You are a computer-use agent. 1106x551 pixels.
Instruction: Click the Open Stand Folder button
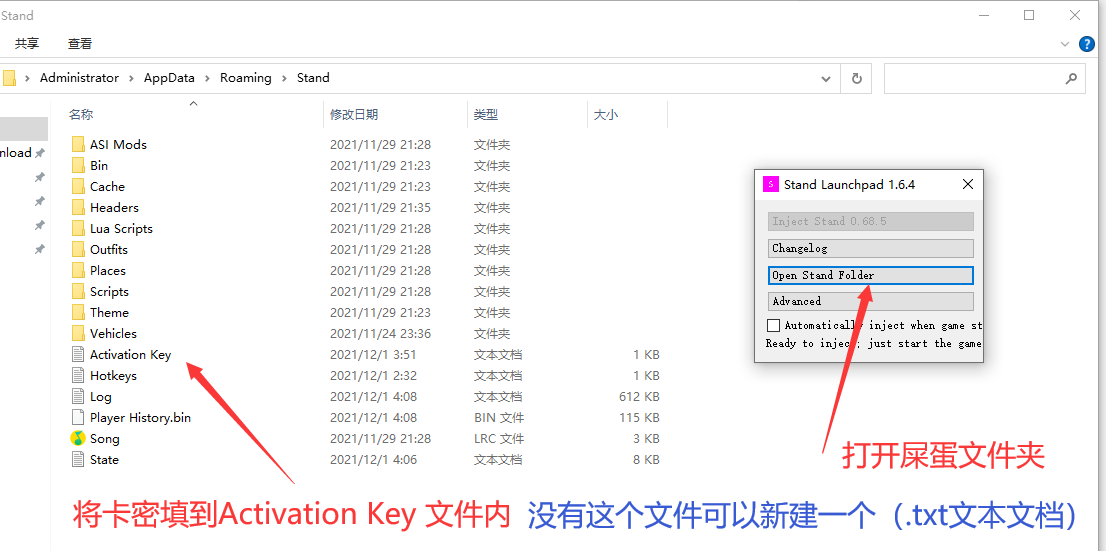870,275
